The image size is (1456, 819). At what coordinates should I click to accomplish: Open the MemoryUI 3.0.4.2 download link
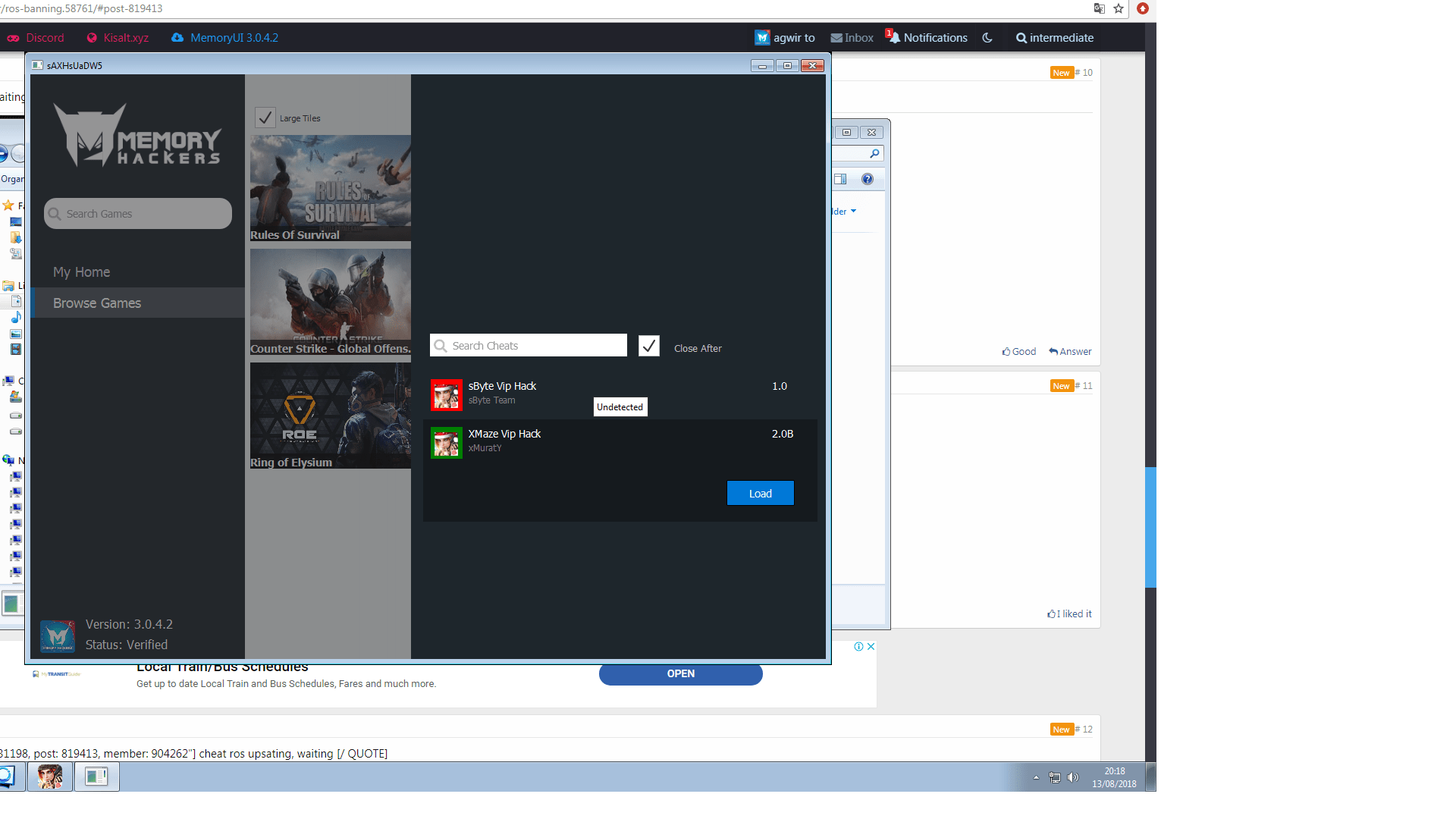tap(224, 38)
